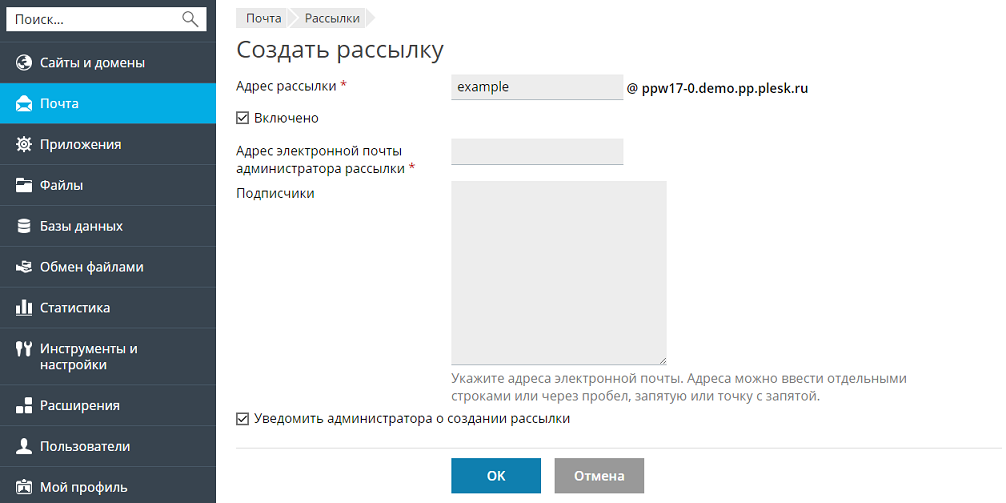Screen dimensions: 1006x503
Task: Uncheck the Включено checkbox
Action: pos(242,118)
